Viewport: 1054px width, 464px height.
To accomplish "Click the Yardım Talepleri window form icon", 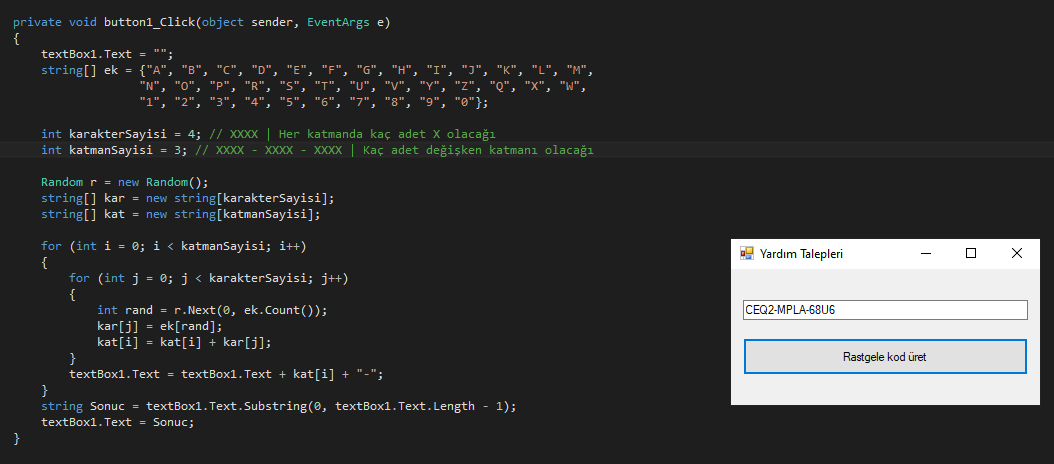I will [x=746, y=254].
